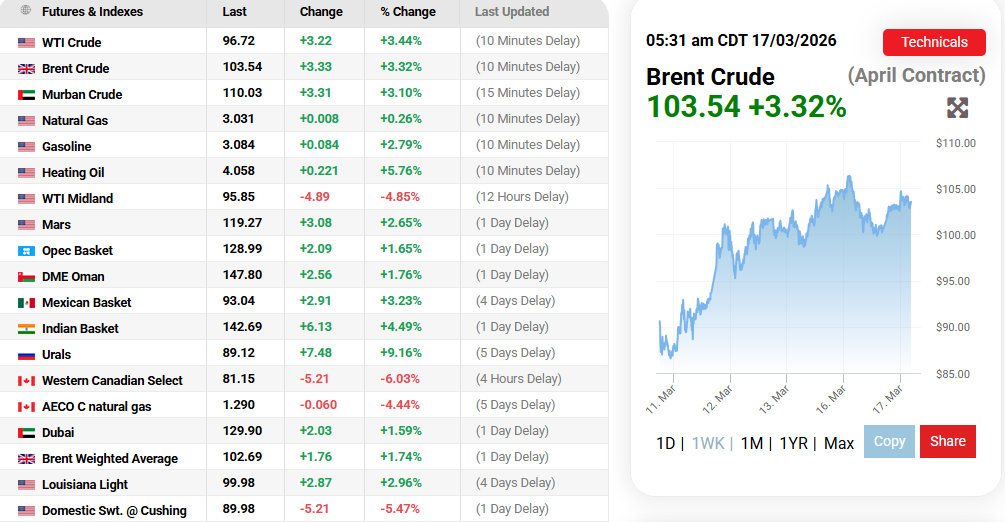Viewport: 1005px width, 522px height.
Task: Click the UAE flag beside Murban Crude
Action: (x=26, y=95)
